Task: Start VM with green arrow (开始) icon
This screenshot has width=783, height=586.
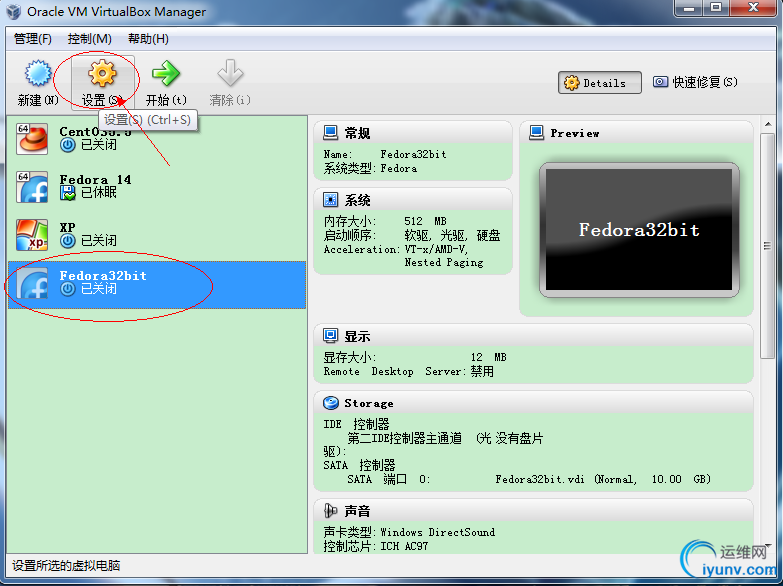Action: [166, 74]
